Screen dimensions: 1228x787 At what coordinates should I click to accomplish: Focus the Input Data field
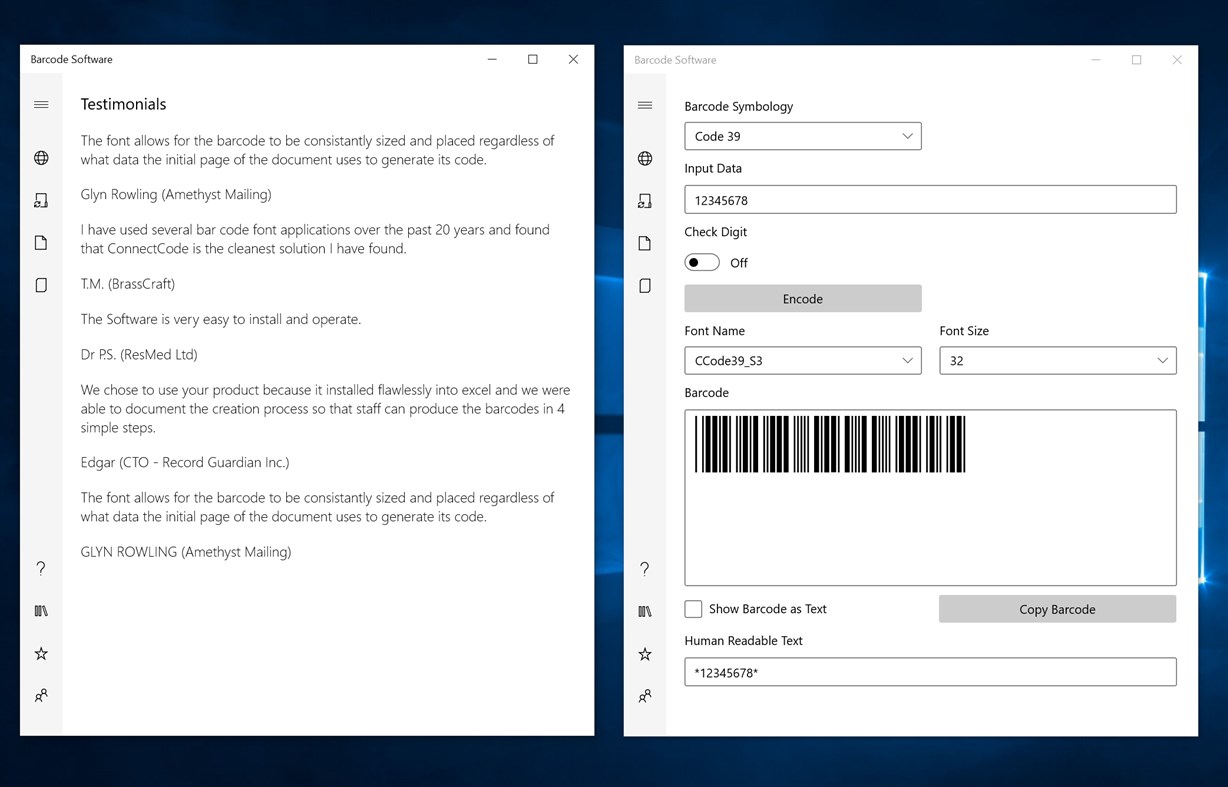tap(930, 199)
